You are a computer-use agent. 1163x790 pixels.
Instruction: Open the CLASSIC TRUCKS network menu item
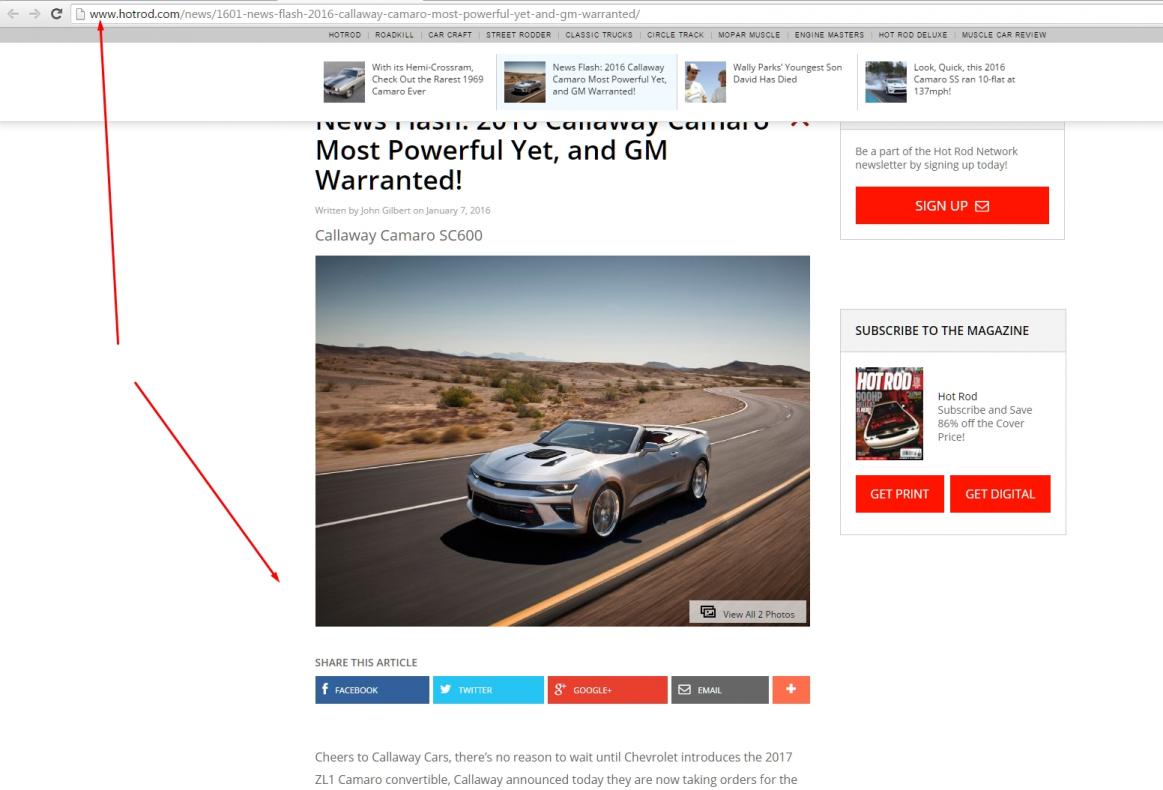point(599,35)
